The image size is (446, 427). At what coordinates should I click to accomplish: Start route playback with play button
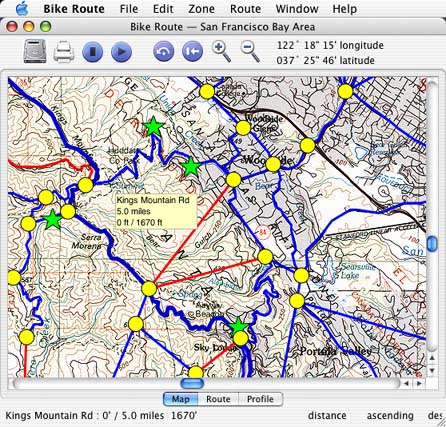point(121,52)
